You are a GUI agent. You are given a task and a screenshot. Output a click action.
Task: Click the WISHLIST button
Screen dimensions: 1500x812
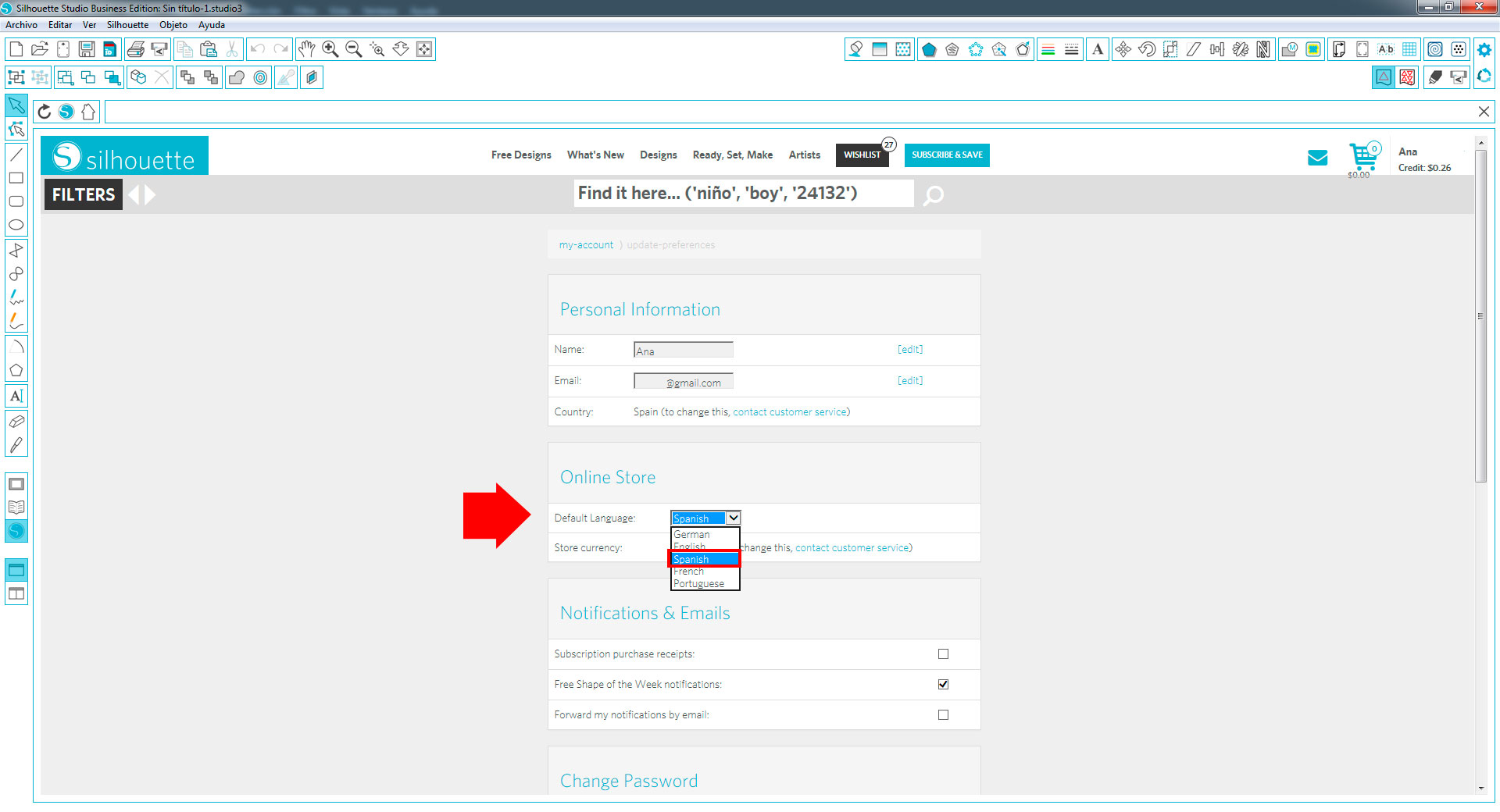(x=862, y=155)
